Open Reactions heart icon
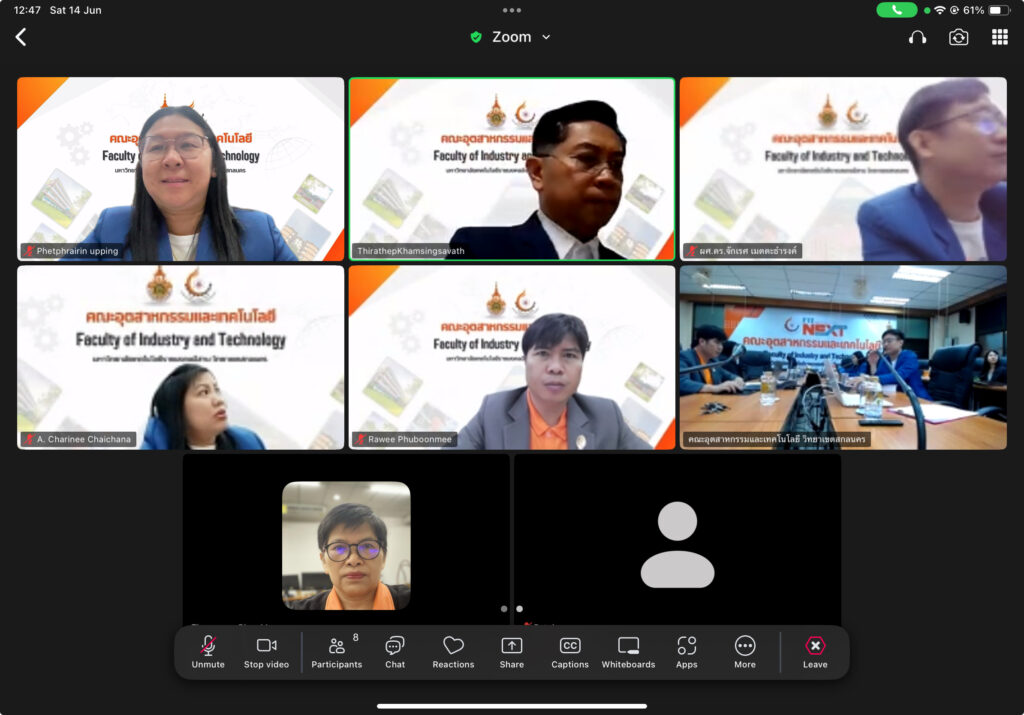Screen dimensions: 1024x715 (453, 652)
